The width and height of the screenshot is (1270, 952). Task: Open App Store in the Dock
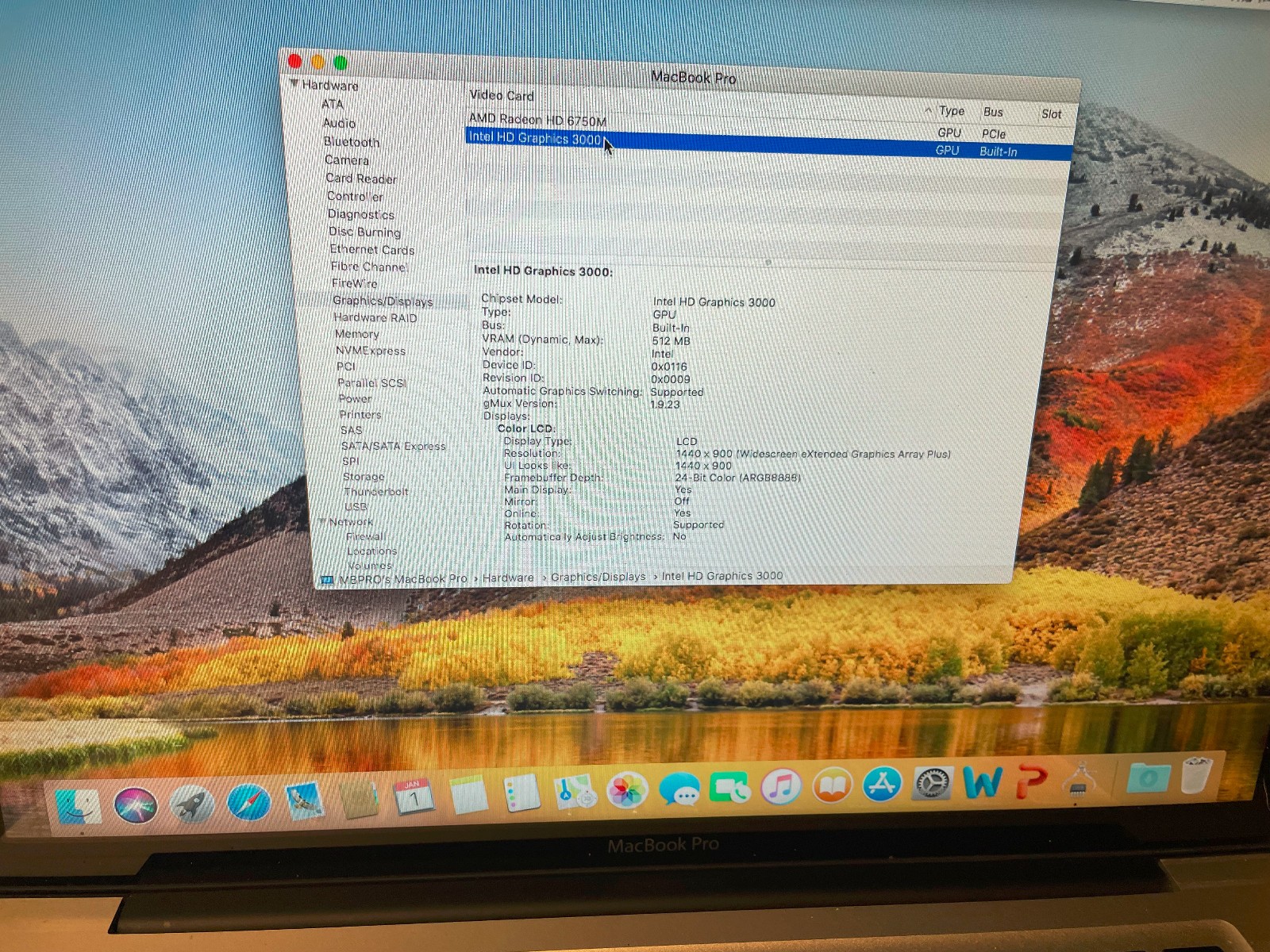point(882,785)
